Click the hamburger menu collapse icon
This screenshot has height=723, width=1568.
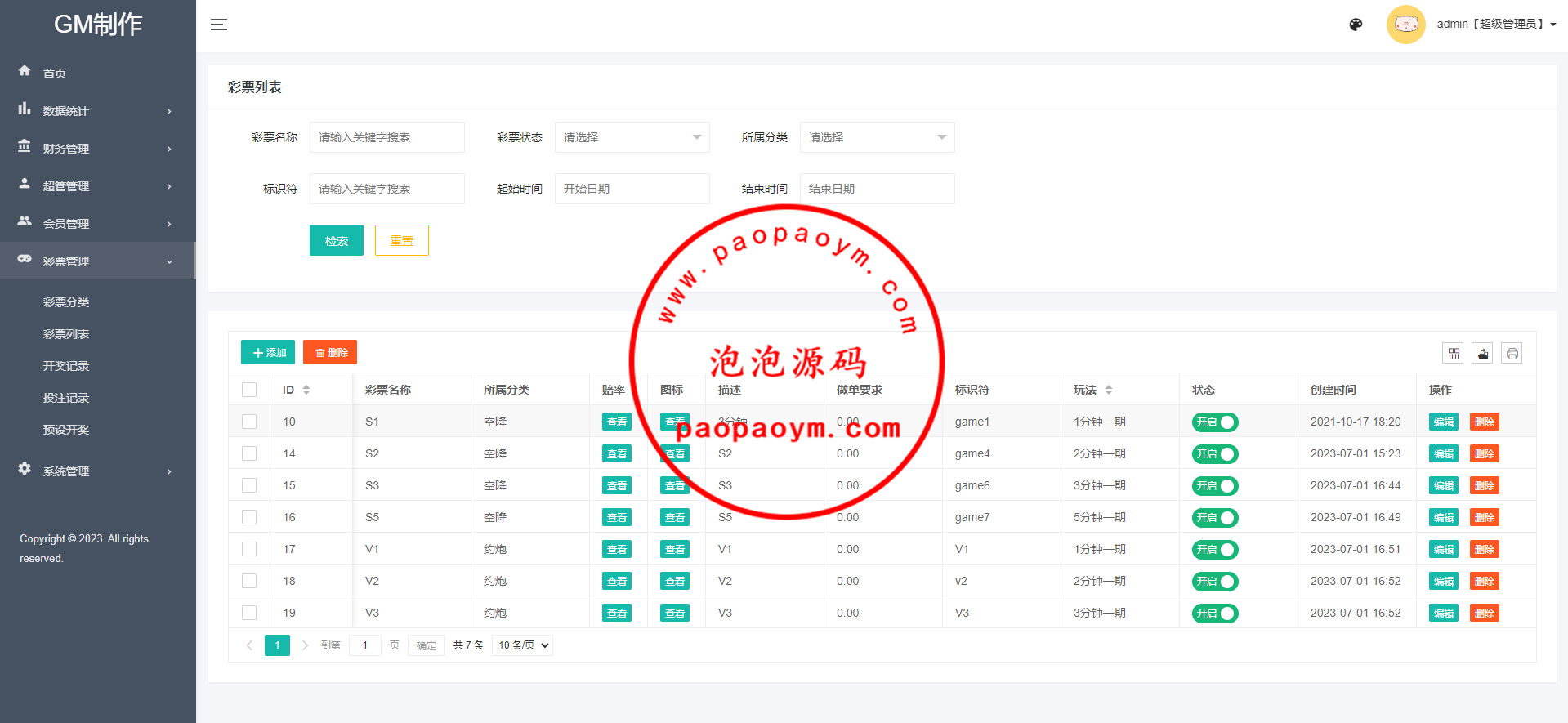[218, 25]
